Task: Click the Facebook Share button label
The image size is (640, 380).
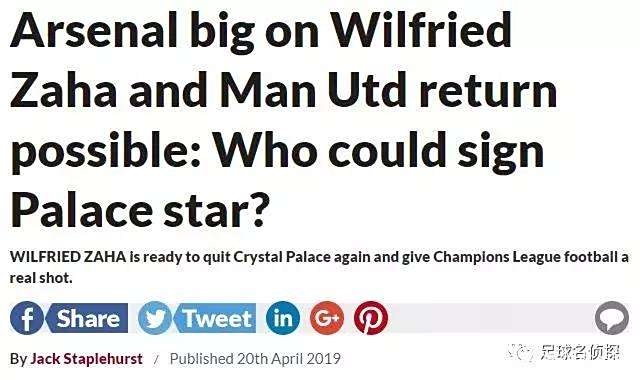Action: click(x=87, y=318)
